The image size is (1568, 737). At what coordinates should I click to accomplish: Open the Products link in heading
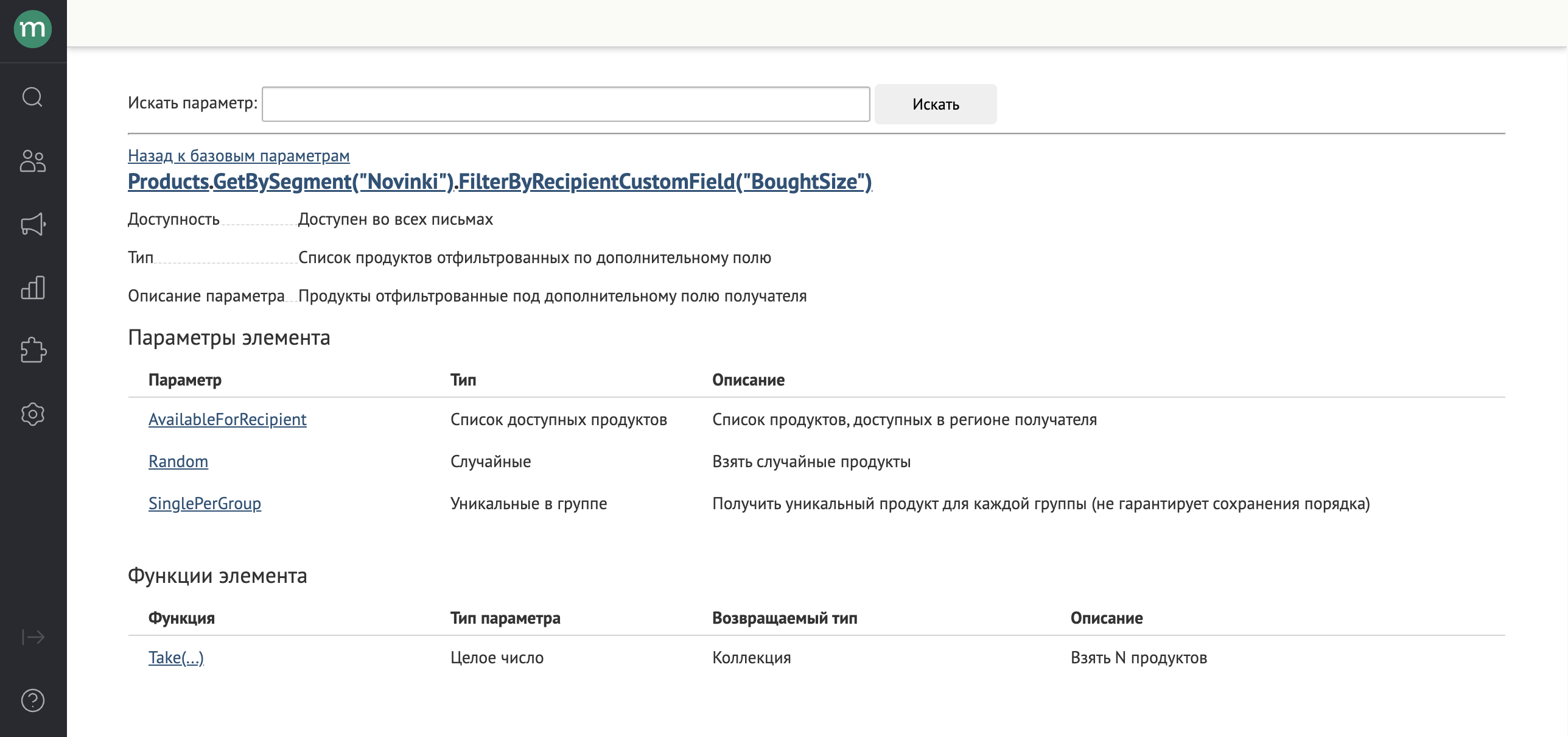[x=169, y=182]
